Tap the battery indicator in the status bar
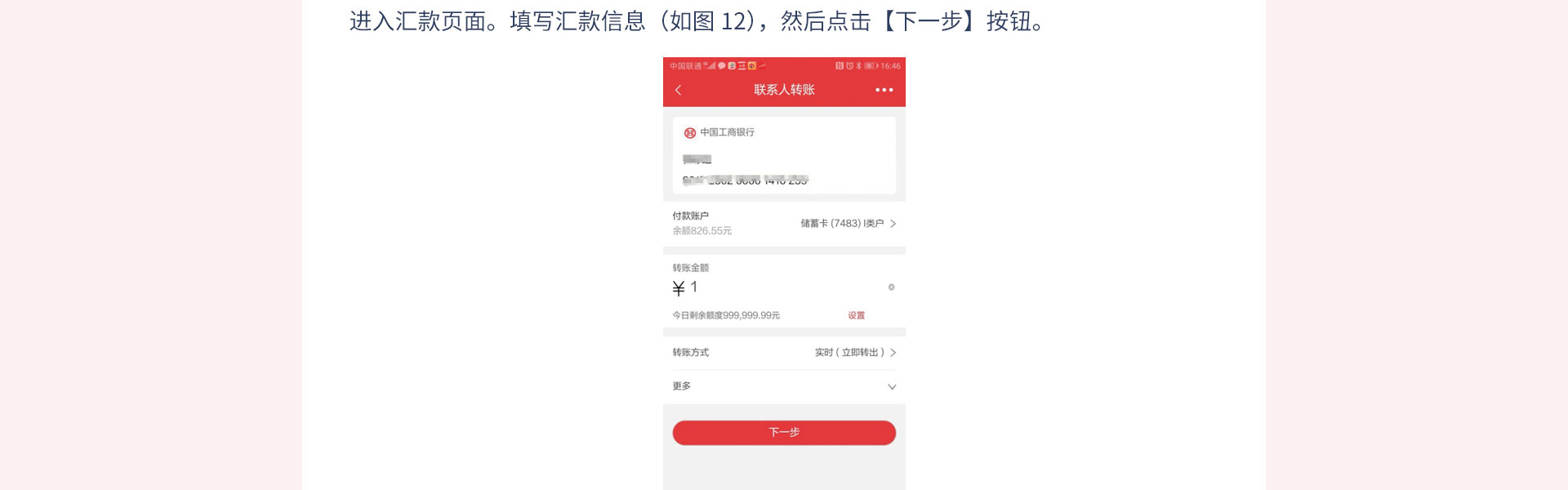 click(x=871, y=65)
